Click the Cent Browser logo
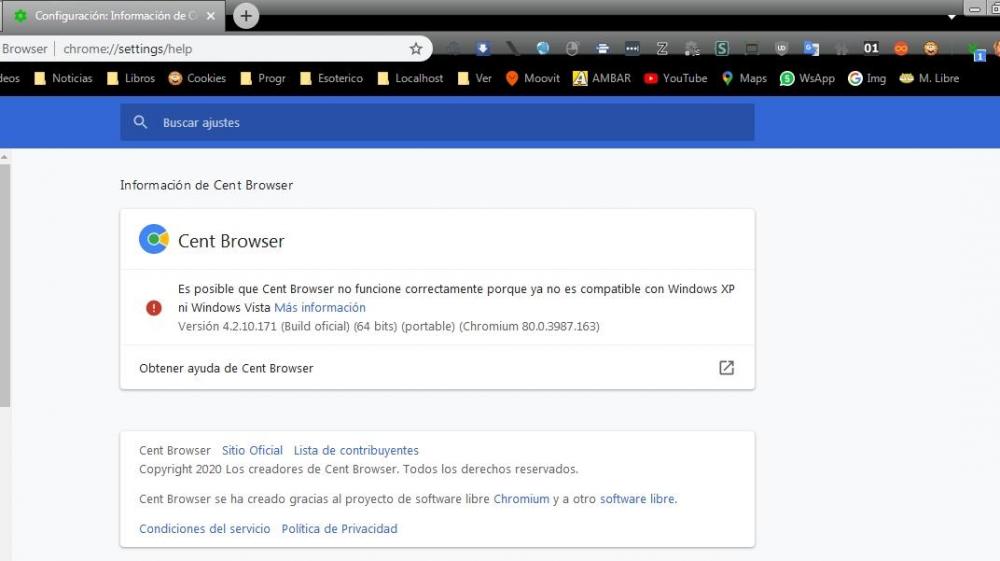1000x561 pixels. coord(154,240)
